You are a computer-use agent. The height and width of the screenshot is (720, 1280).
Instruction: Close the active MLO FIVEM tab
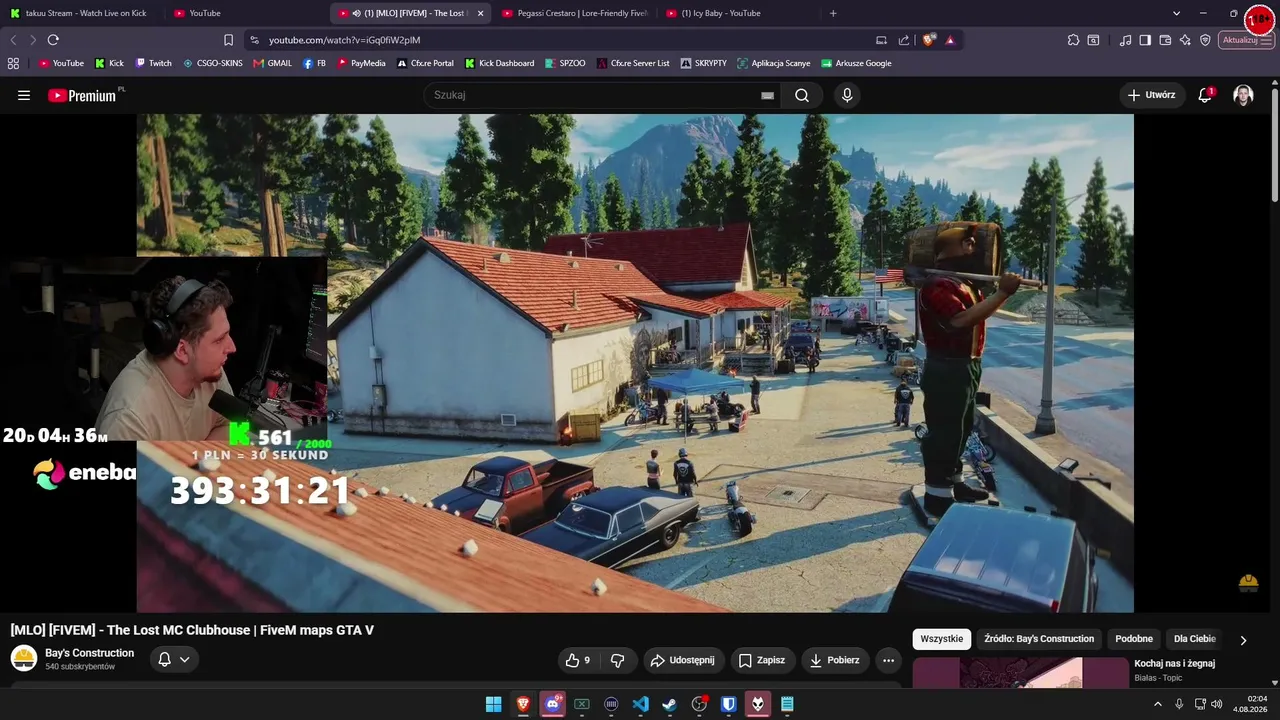pos(480,13)
